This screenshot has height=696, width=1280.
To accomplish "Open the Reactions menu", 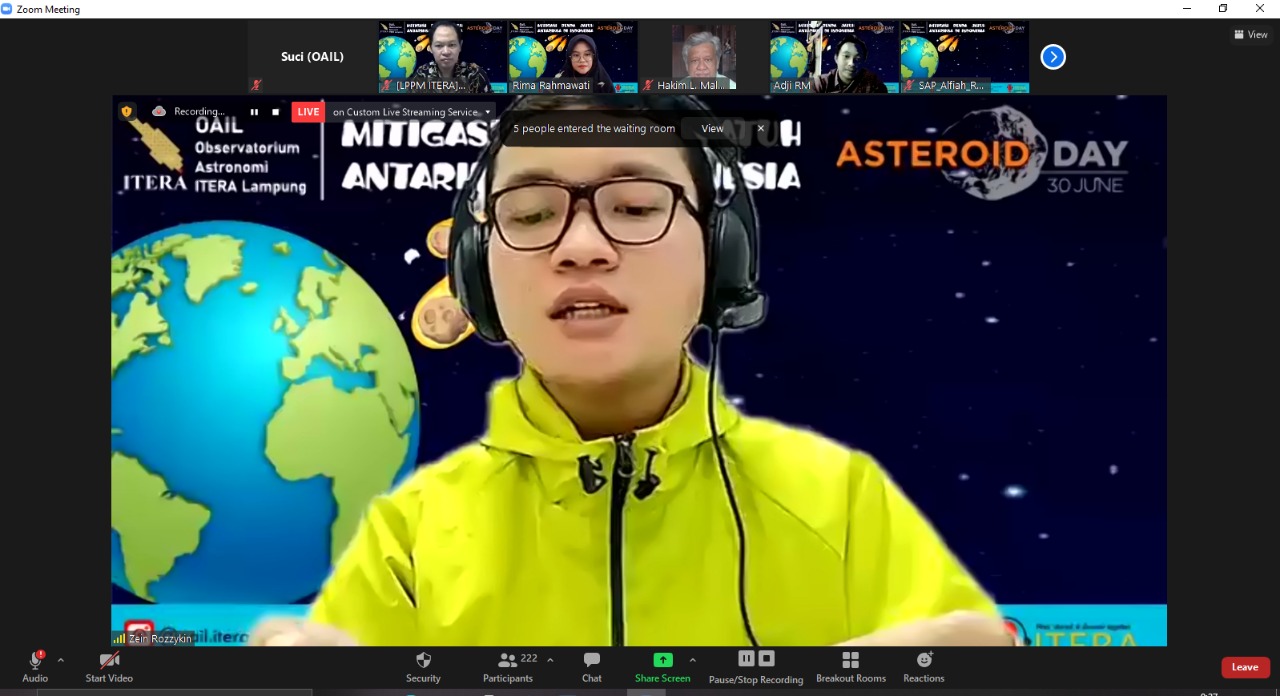I will point(923,666).
